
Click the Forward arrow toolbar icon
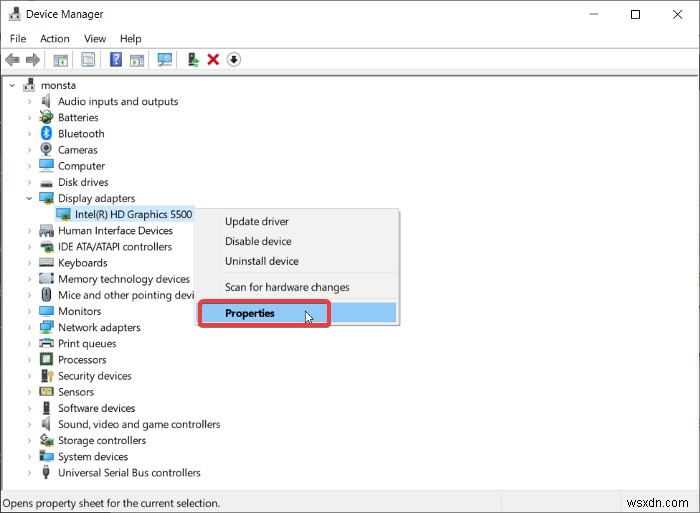[x=33, y=59]
